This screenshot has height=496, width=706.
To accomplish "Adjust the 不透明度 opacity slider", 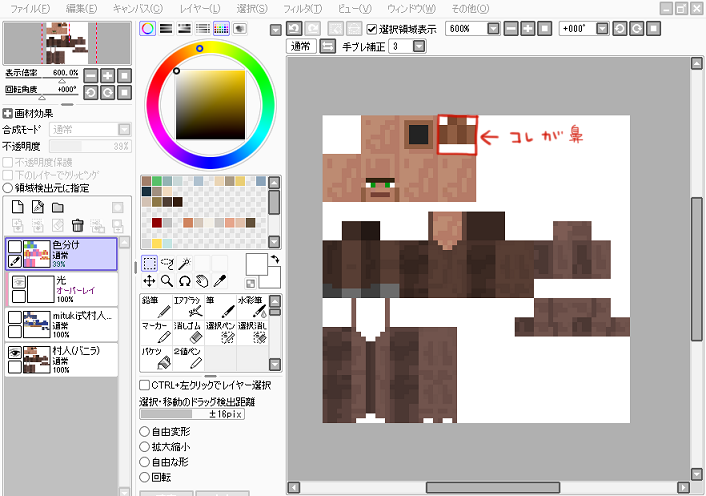I will [x=90, y=146].
